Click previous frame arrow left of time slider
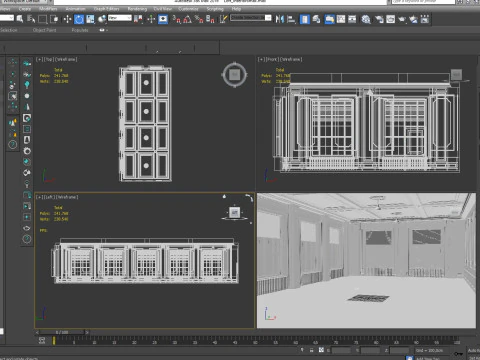This screenshot has height=360, width=480. tap(37, 332)
